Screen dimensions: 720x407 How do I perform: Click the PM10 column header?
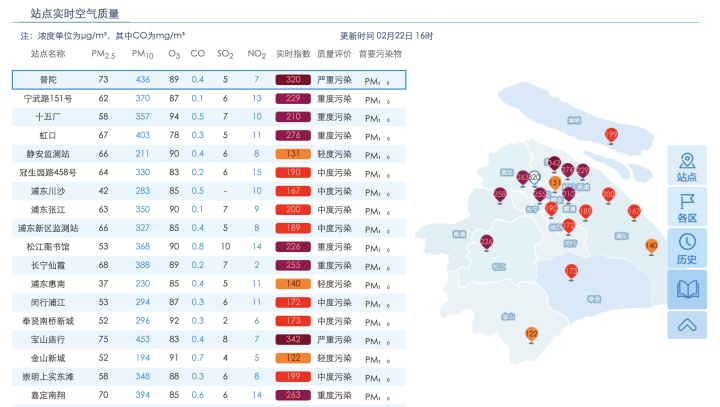pyautogui.click(x=142, y=54)
